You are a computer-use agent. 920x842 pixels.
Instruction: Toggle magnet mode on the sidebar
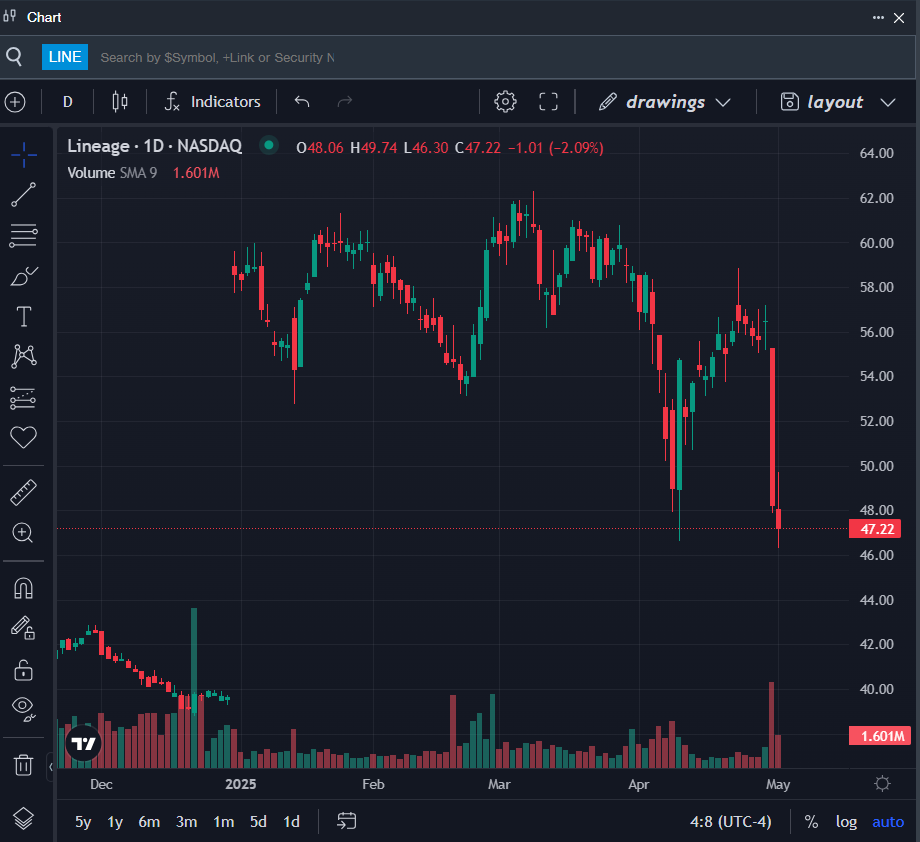pos(23,588)
